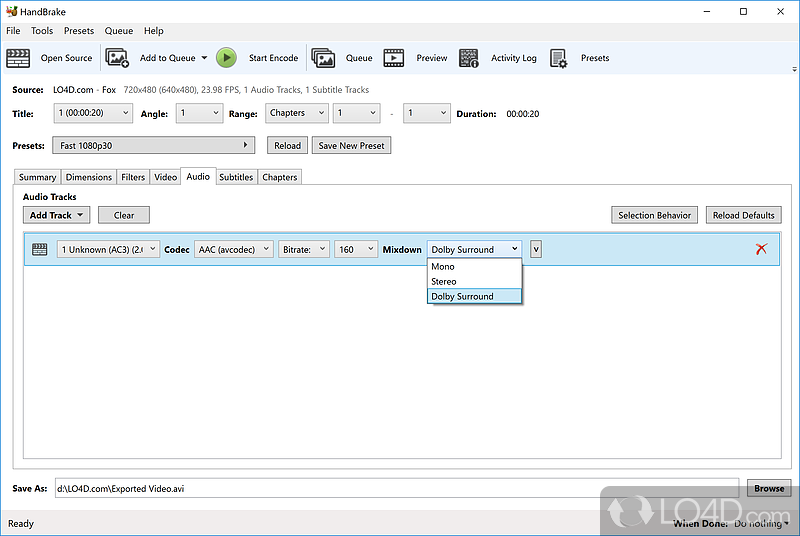Open the When Done dropdown
Screen dimensions: 800x536
[x=761, y=523]
